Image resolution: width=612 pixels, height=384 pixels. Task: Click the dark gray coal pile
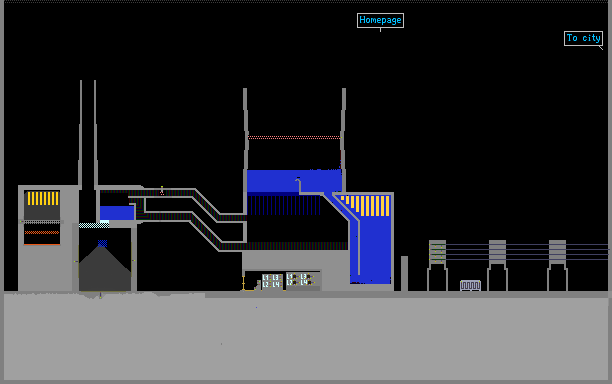tap(105, 268)
